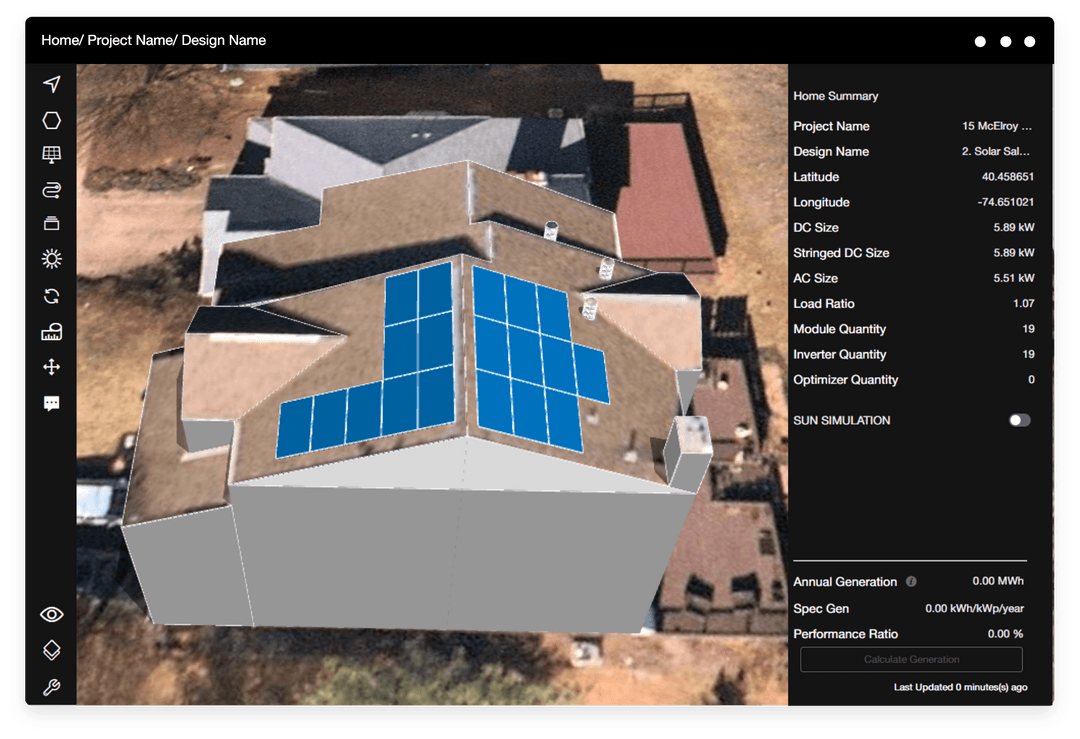Open the stringing wire tool
Viewport: 1080px width, 739px height.
pyautogui.click(x=52, y=190)
